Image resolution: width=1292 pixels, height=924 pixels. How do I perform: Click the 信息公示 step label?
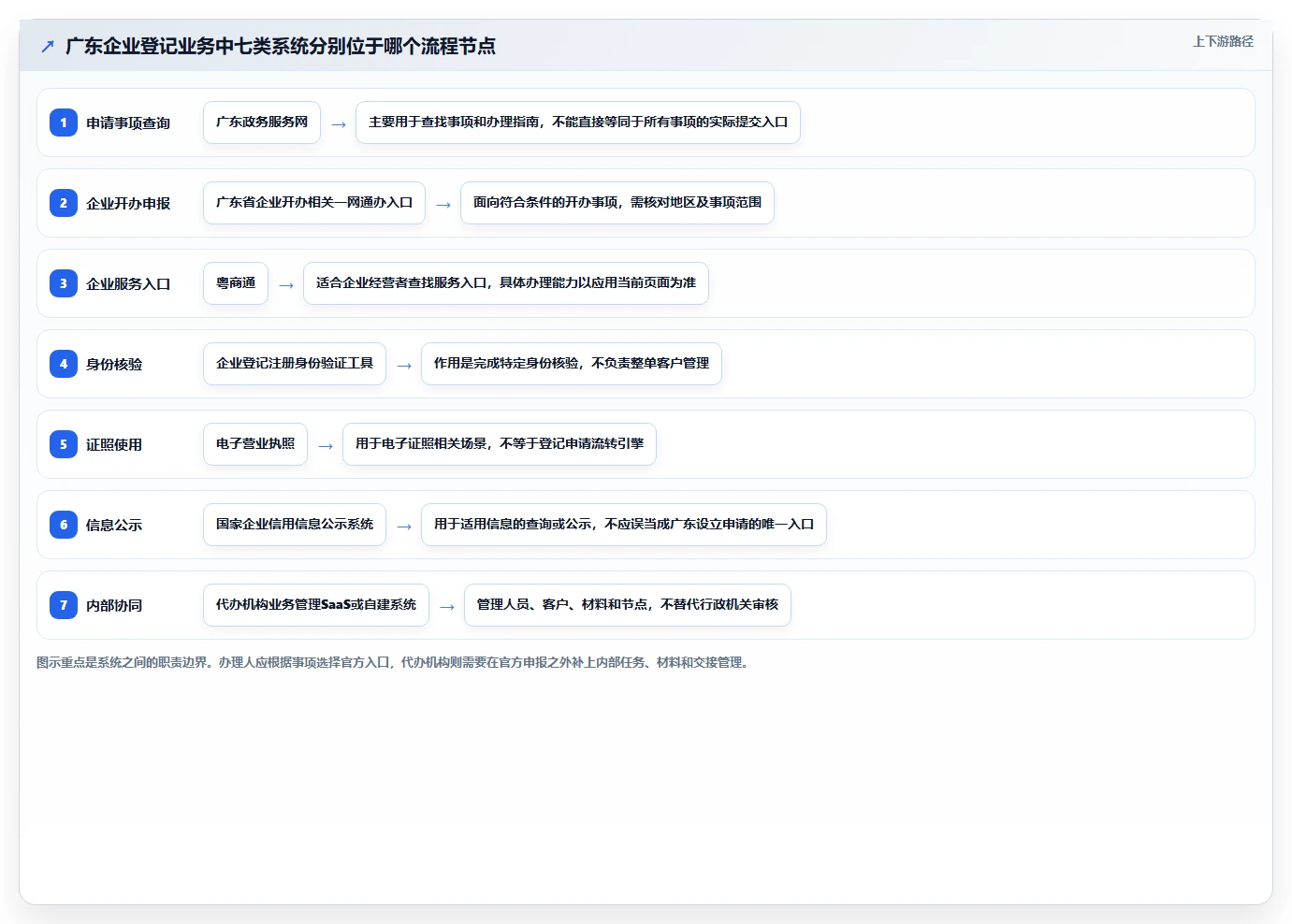pos(114,526)
